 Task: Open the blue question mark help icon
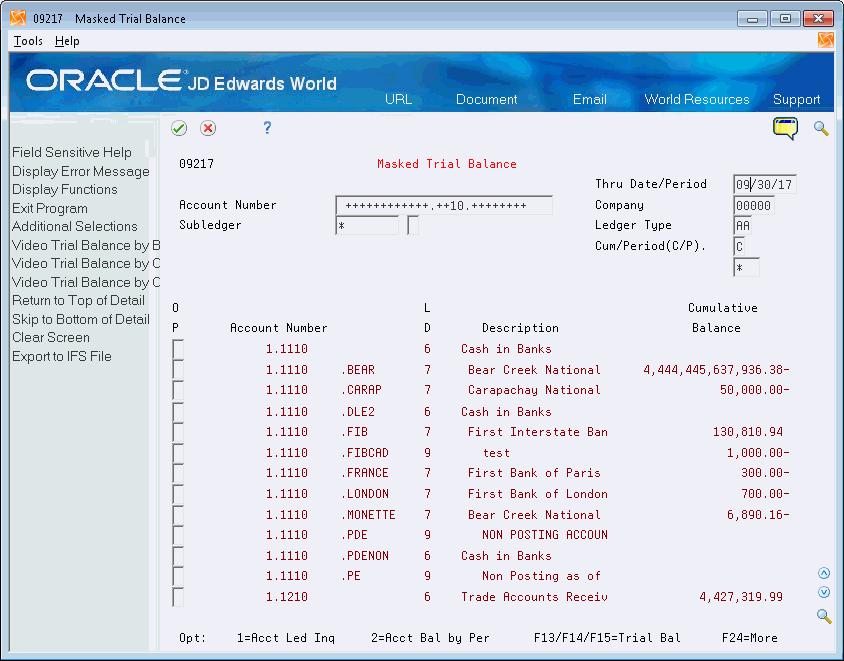tap(267, 128)
